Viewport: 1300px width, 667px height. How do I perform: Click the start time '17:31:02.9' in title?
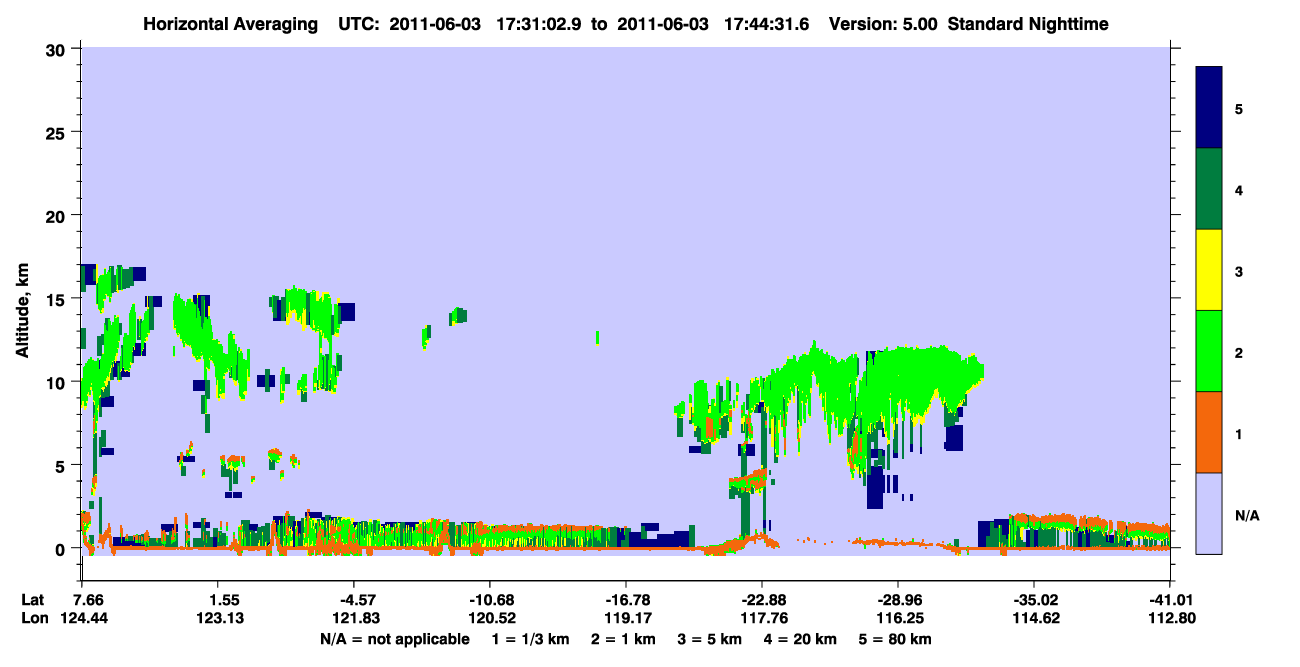(x=541, y=23)
